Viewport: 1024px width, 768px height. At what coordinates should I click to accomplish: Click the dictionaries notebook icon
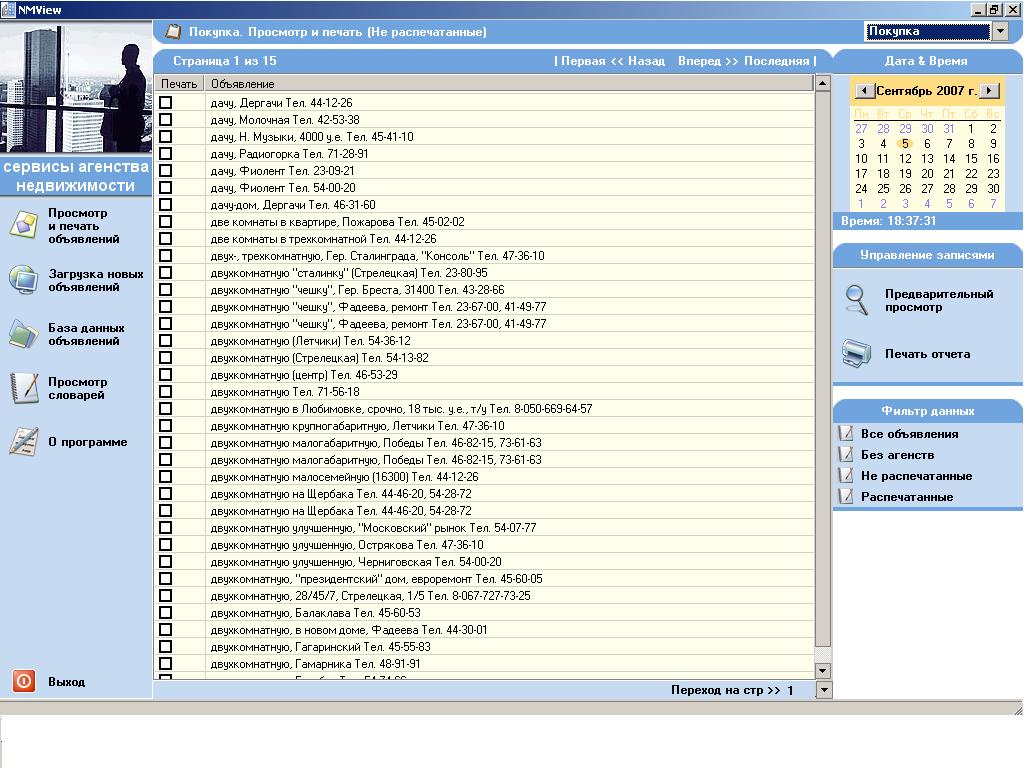pyautogui.click(x=24, y=388)
